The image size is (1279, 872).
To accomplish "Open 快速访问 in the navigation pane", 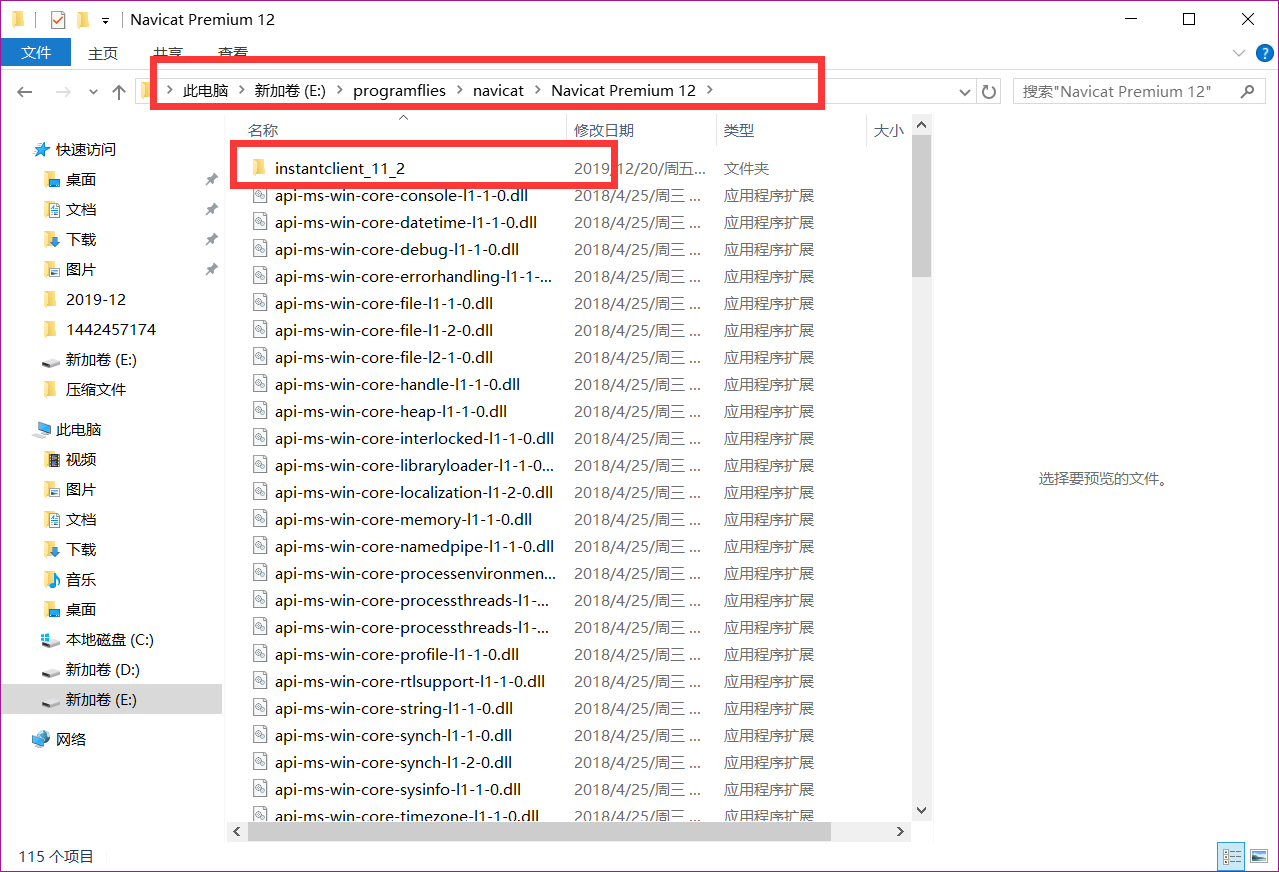I will pos(85,149).
